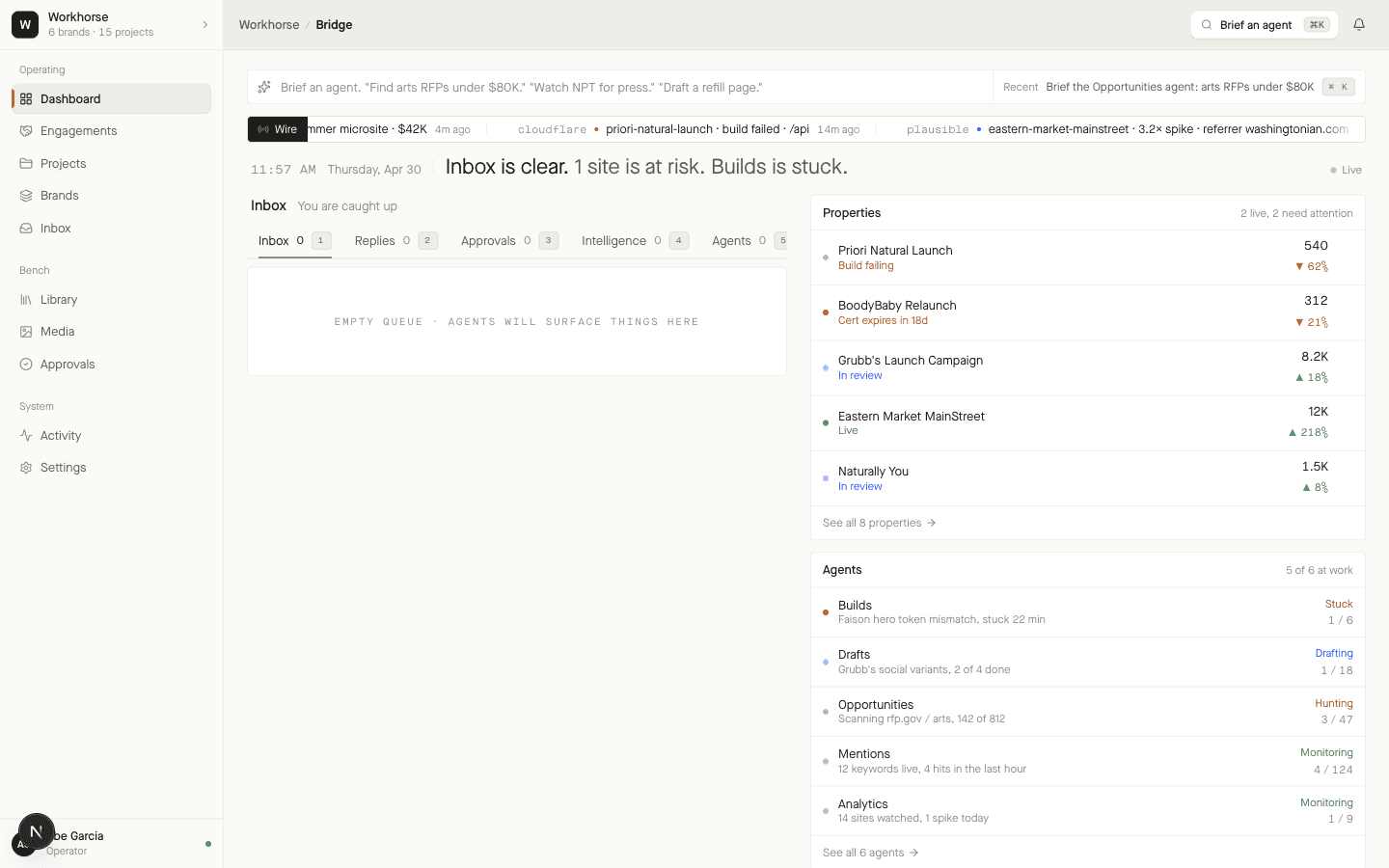Click the plausible eastern-market spike wire item
Screen dimensions: 1389x868
[x=1127, y=129]
